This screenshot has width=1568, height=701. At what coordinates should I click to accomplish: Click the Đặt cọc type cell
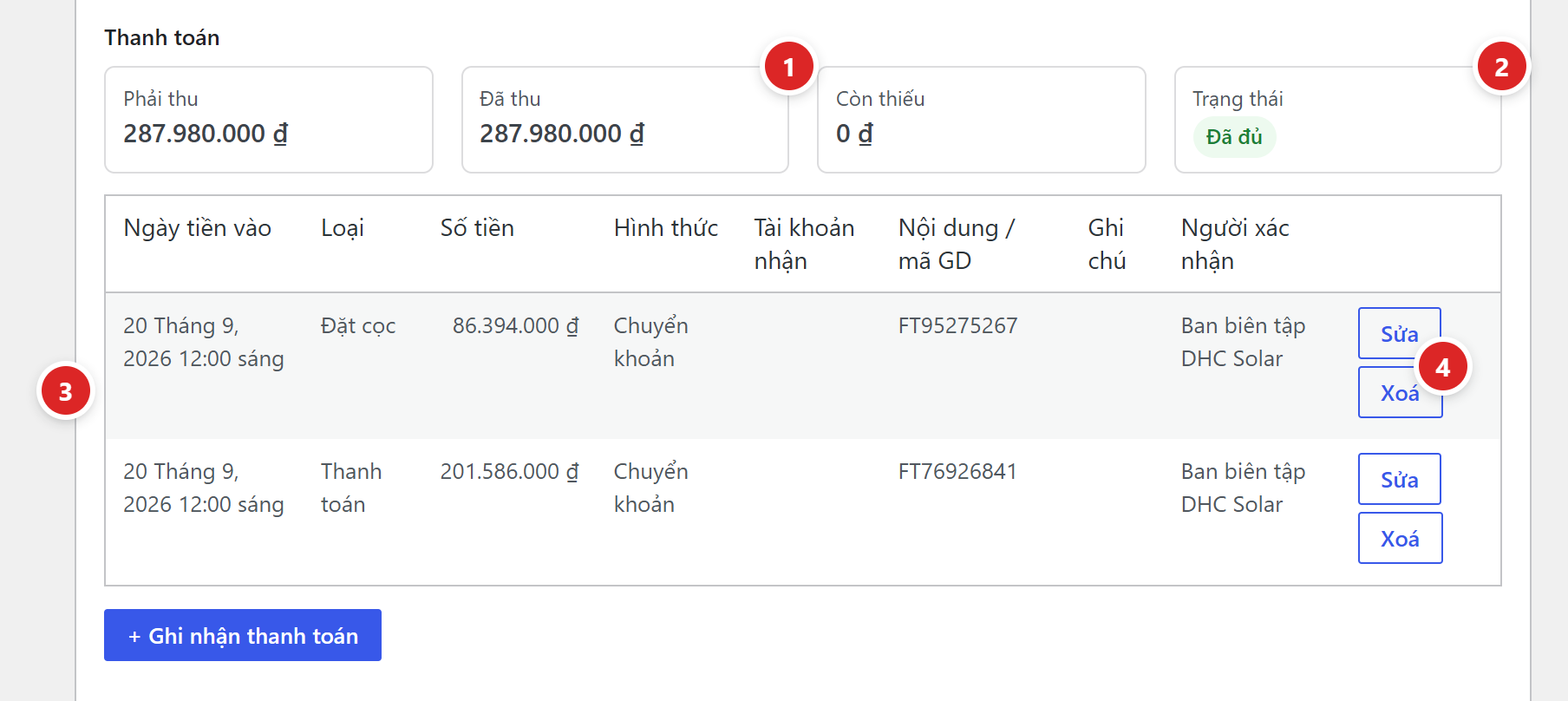(x=358, y=325)
